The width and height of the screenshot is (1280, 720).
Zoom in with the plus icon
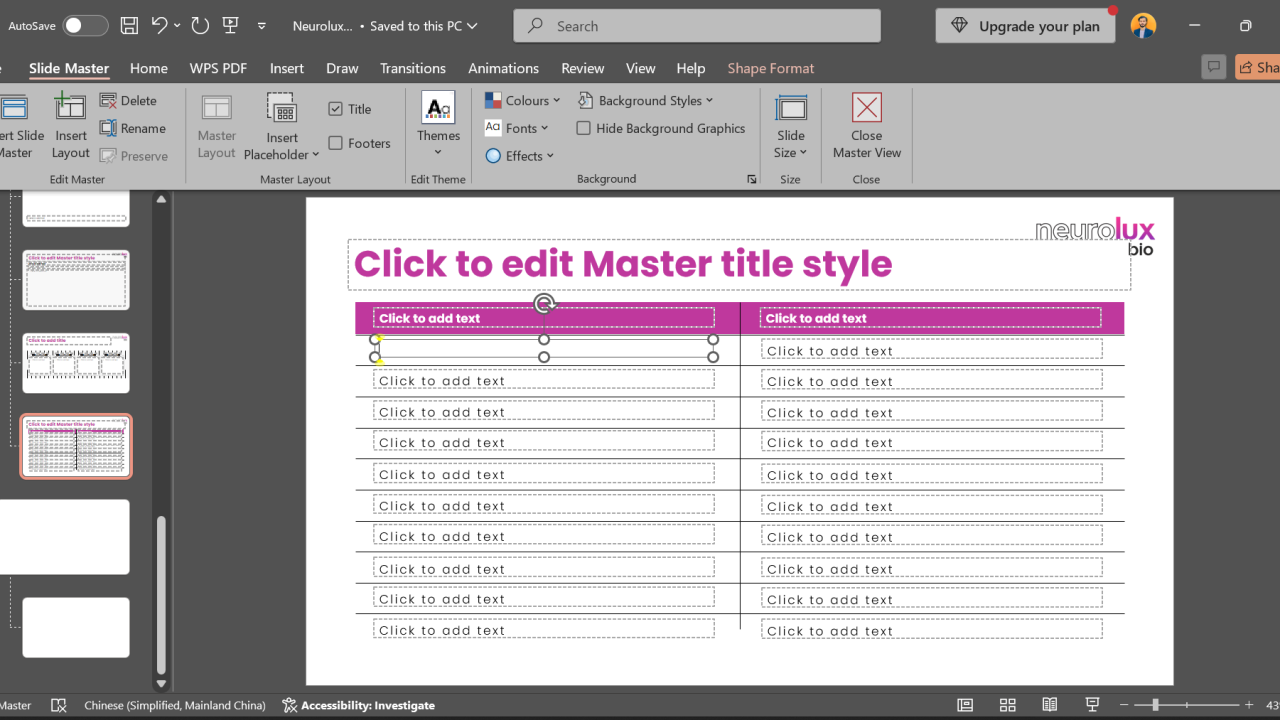point(1249,705)
